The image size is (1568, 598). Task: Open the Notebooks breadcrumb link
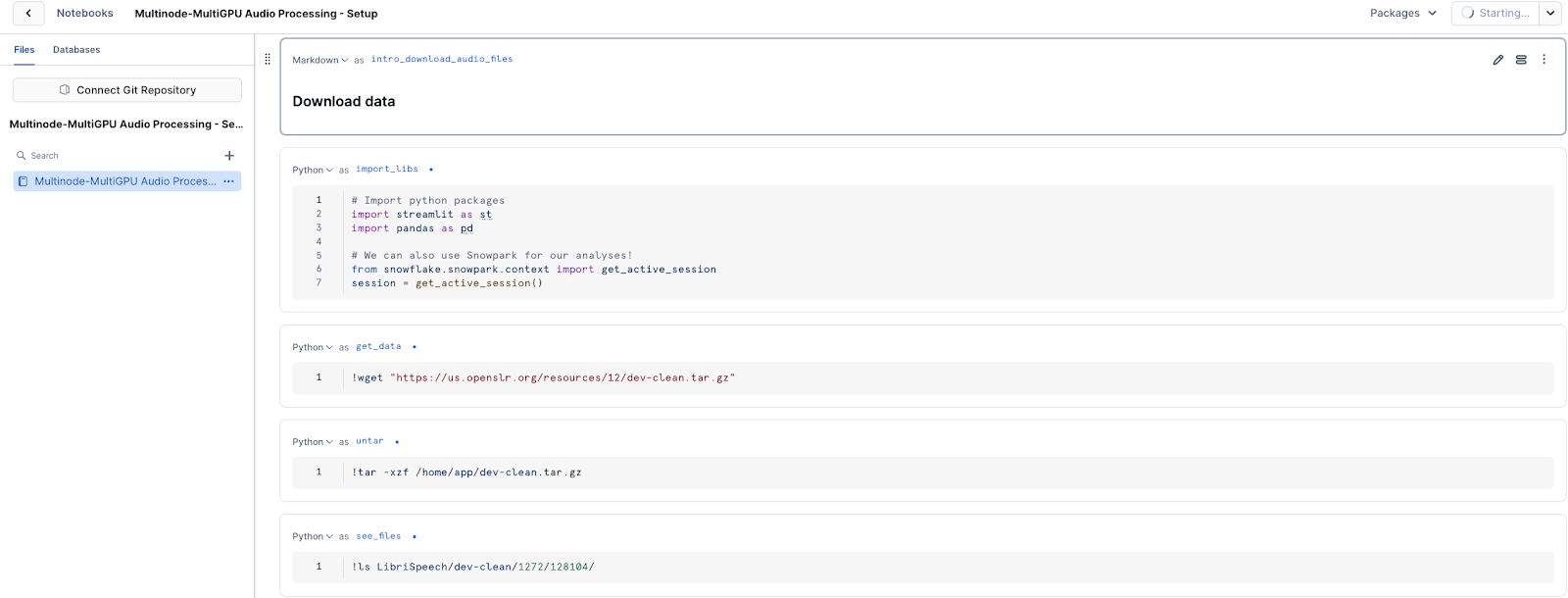tap(84, 13)
